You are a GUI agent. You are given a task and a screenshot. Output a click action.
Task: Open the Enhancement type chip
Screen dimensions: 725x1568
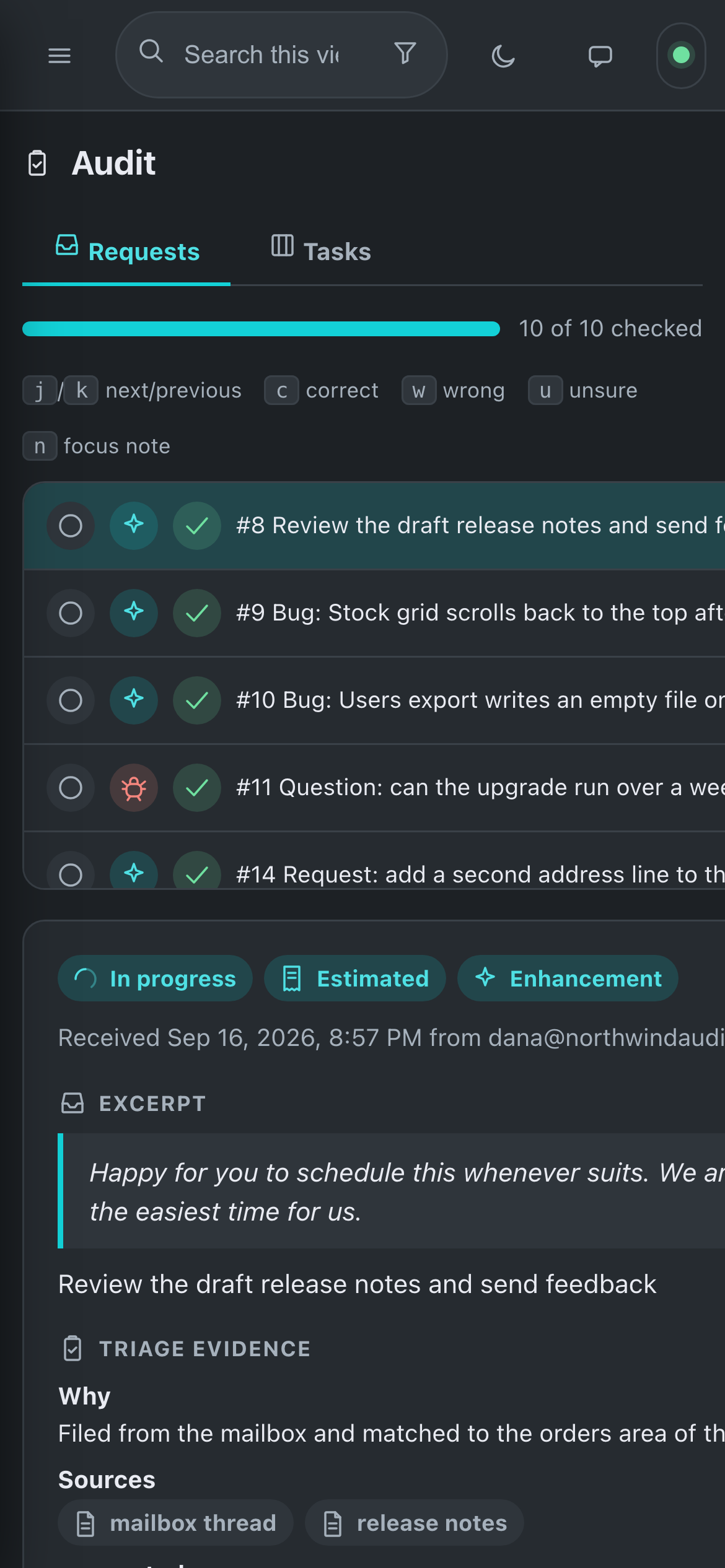point(568,978)
